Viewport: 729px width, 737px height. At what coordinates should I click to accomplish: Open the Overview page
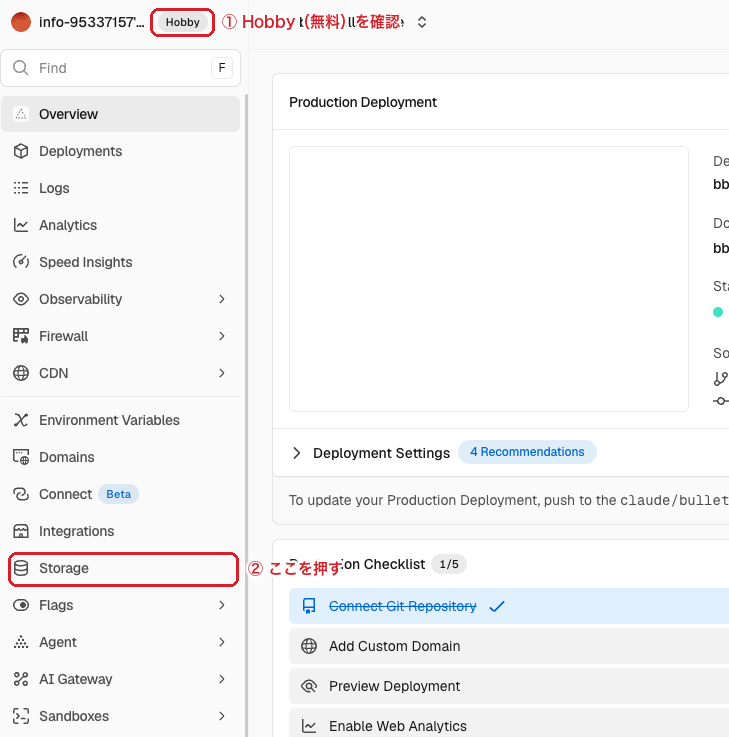click(x=120, y=114)
